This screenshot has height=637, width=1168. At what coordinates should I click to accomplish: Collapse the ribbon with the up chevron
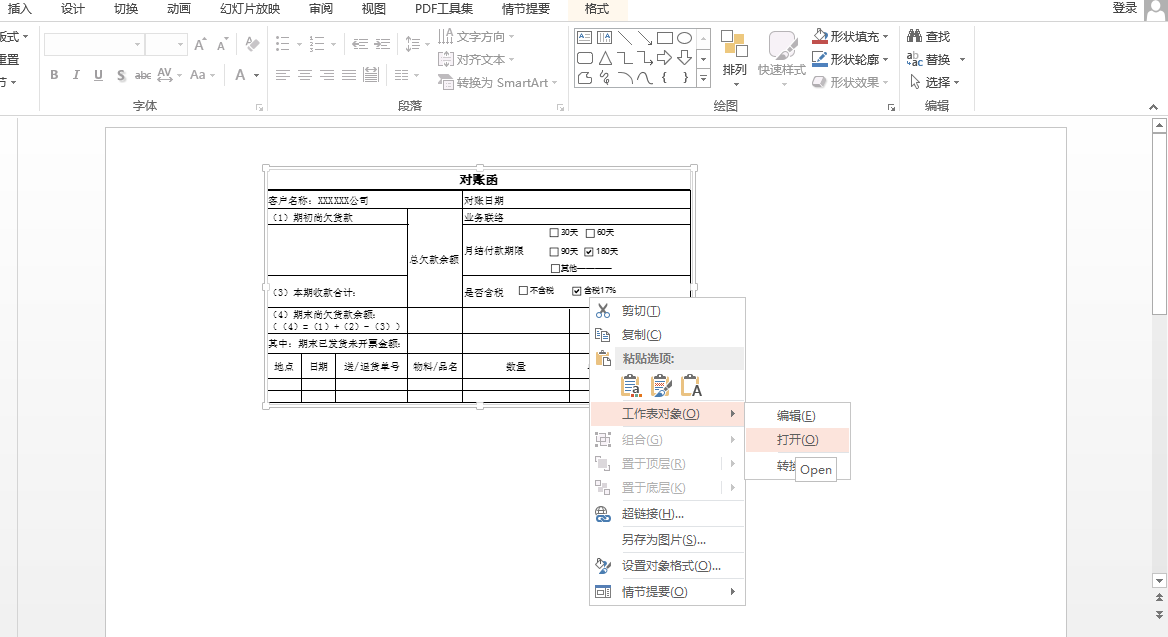[x=1153, y=107]
